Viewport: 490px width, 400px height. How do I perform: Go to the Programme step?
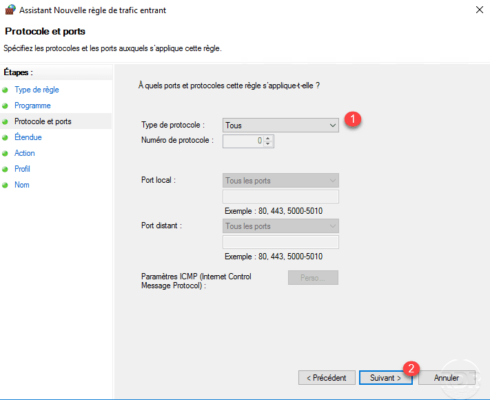(32, 106)
